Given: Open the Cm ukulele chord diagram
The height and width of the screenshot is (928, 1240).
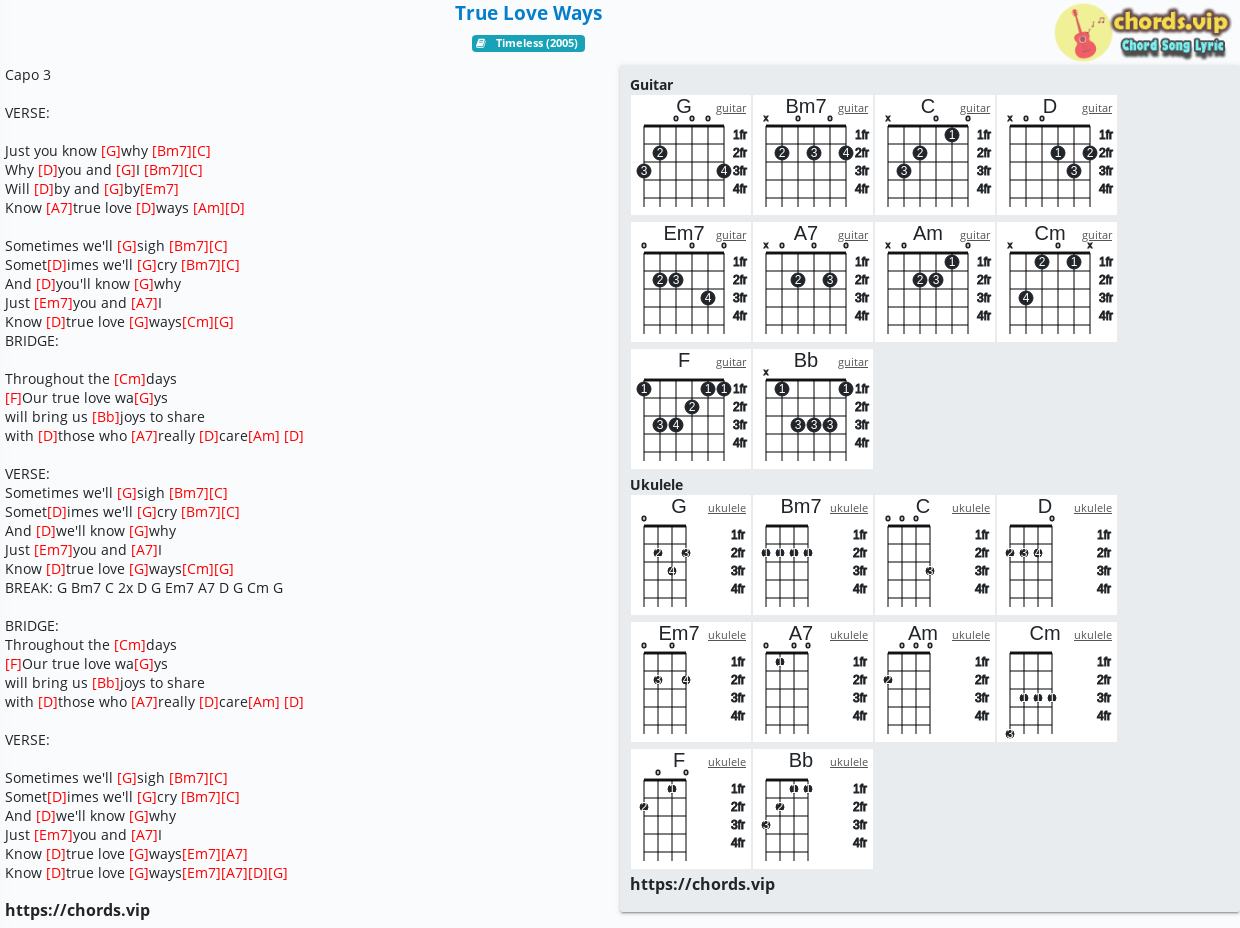Looking at the screenshot, I should coord(1057,682).
